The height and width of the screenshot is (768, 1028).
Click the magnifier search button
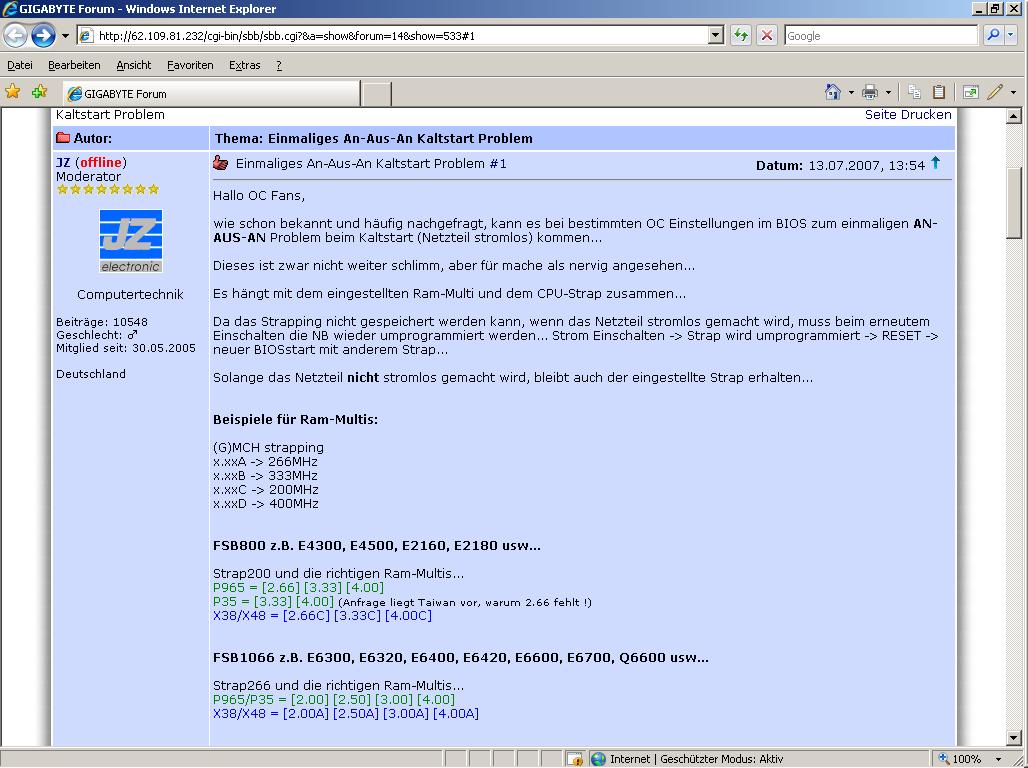pyautogui.click(x=993, y=35)
